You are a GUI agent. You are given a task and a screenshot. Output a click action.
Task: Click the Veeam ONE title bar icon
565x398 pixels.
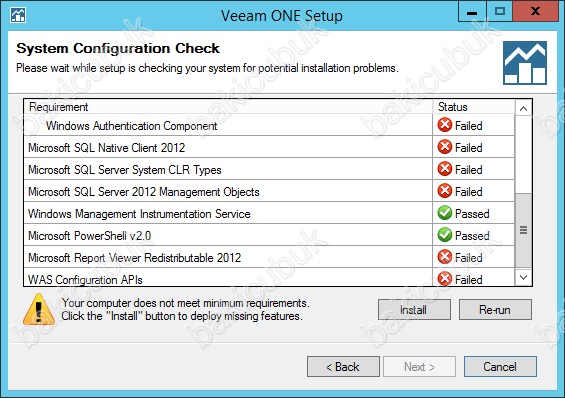coord(18,15)
